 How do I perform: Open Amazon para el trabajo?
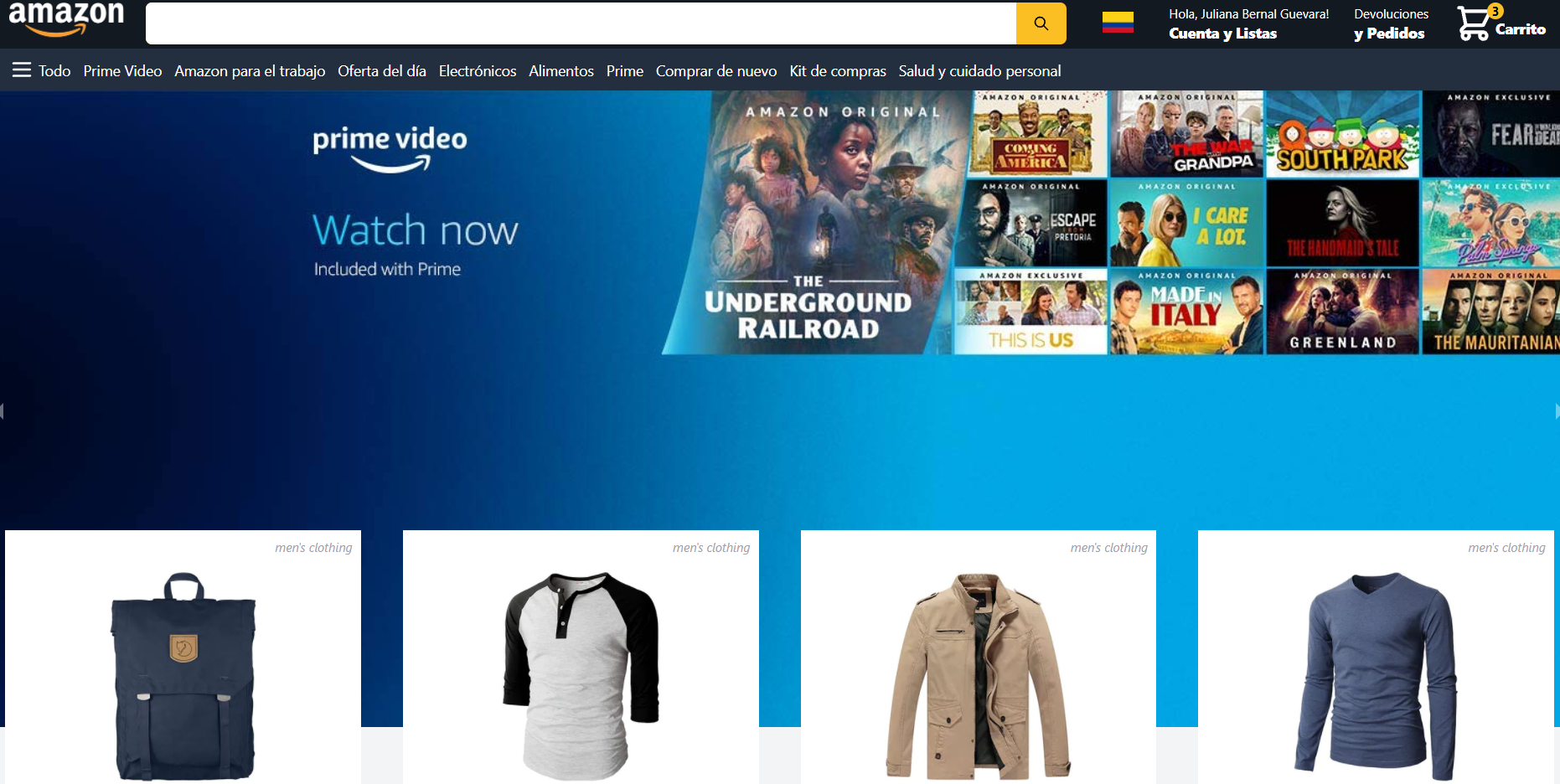[250, 71]
